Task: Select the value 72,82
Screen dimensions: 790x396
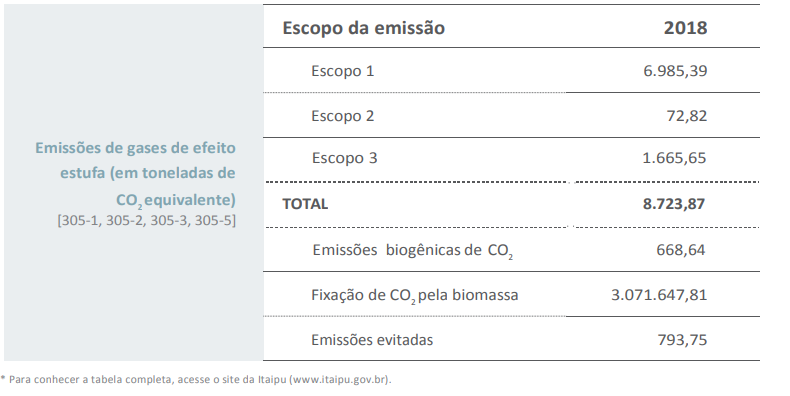Action: 687,116
